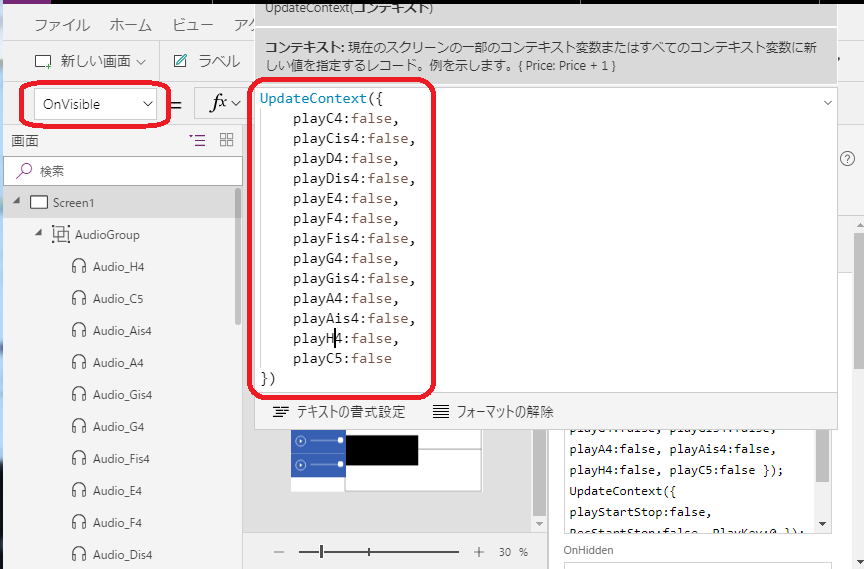Screen dimensions: 864x569
Task: Collapse the Screen1 tree node
Action: [x=17, y=201]
